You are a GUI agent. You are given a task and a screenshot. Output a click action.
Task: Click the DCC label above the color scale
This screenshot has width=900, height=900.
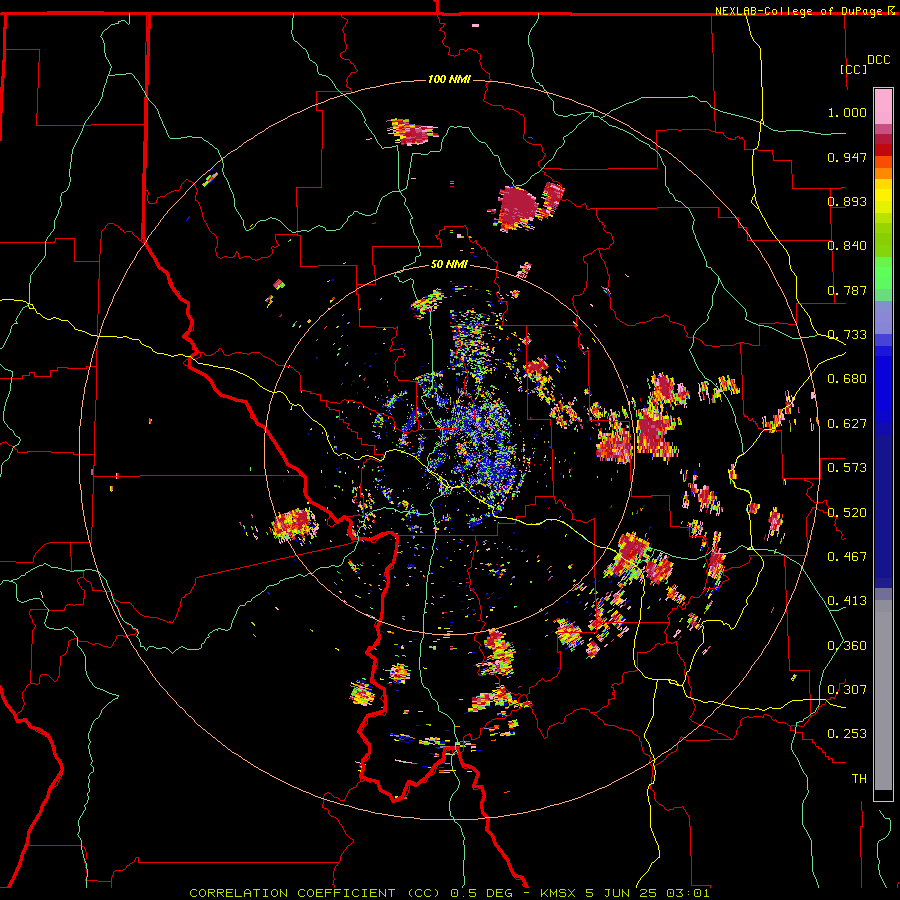pyautogui.click(x=878, y=60)
